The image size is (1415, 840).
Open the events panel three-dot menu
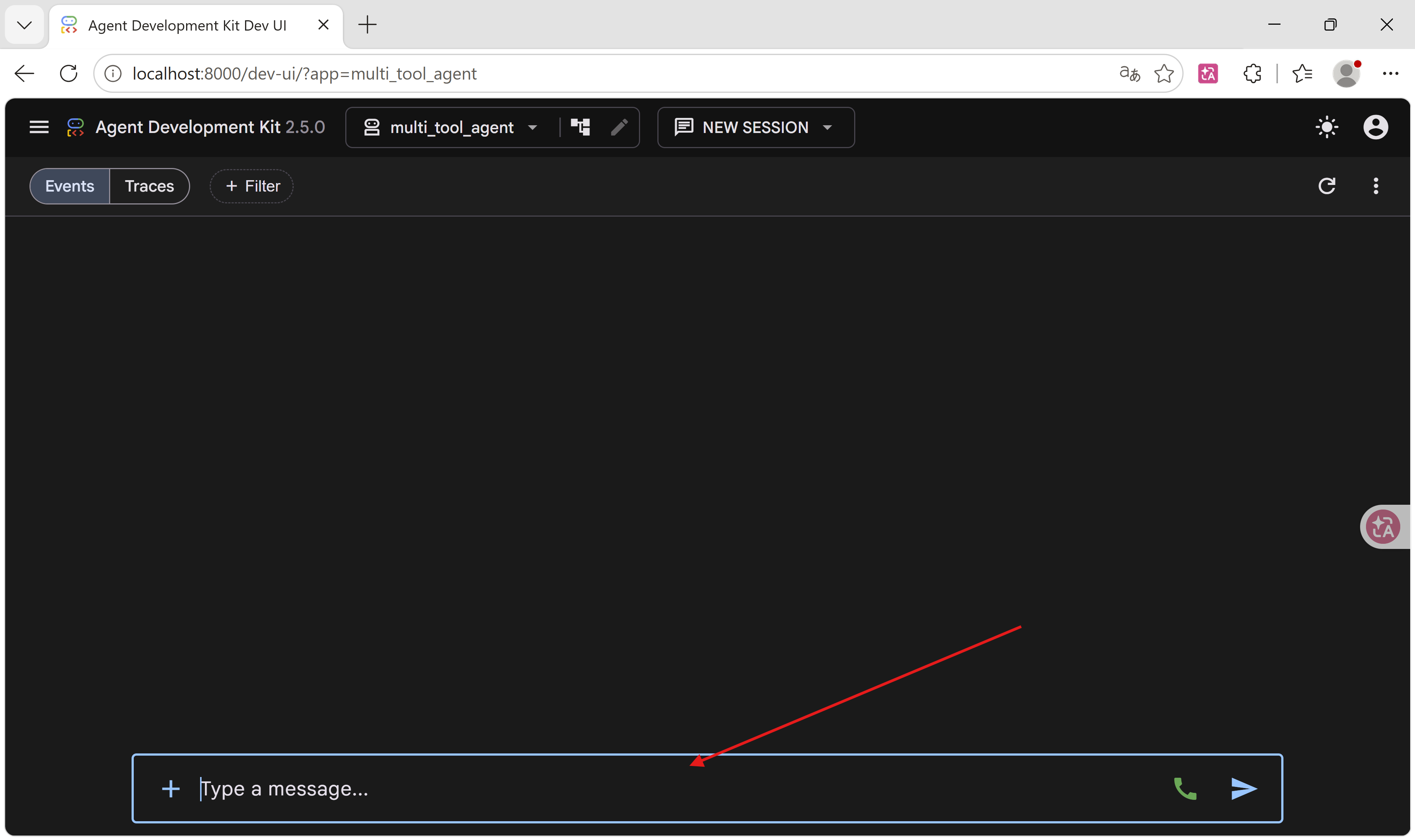point(1375,186)
